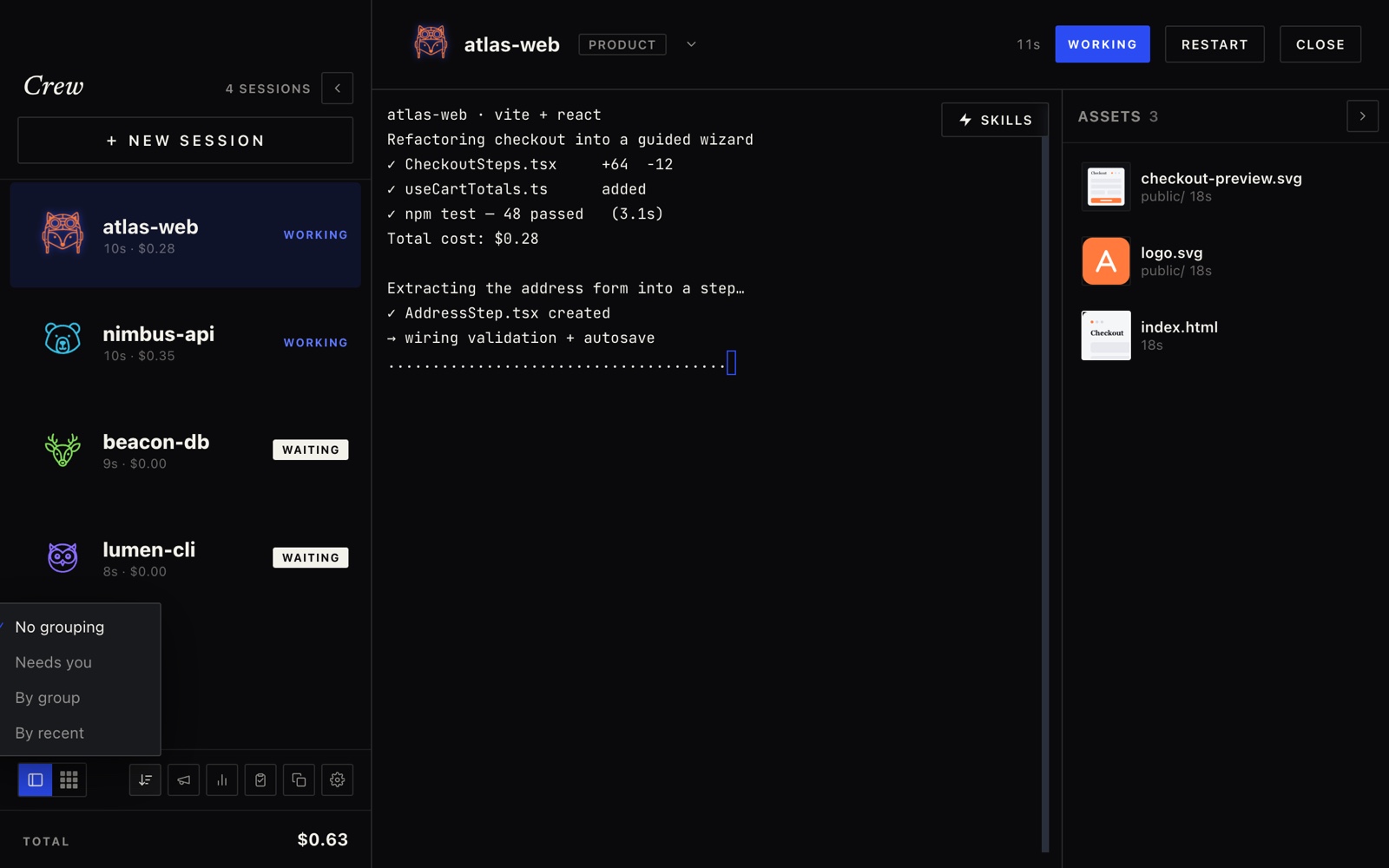Click the WORKING status on nimbus-api
Viewport: 1389px width, 868px height.
(x=315, y=343)
